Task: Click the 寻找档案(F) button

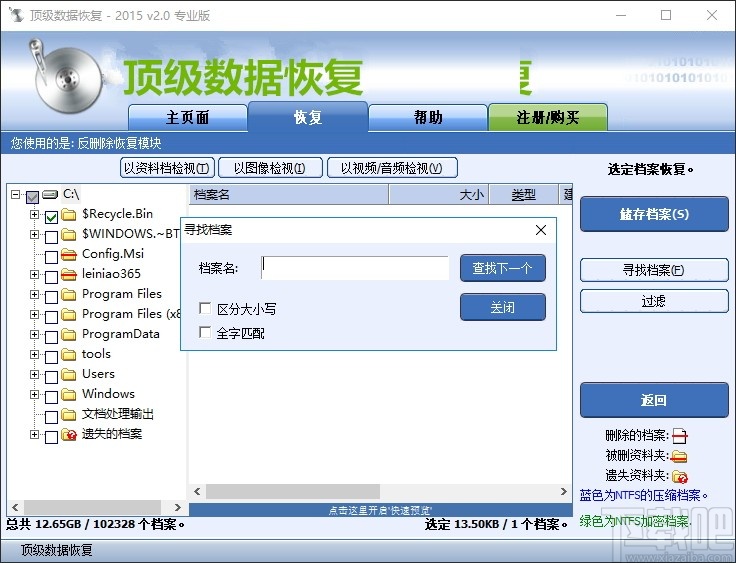Action: click(654, 270)
